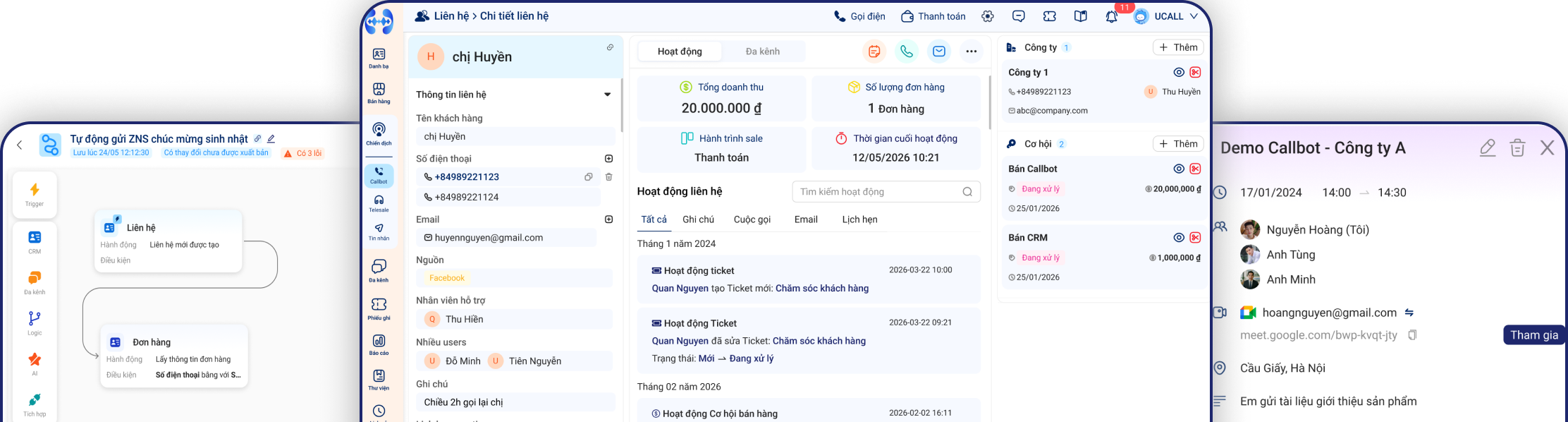Screen dimensions: 1568x422
Task: Select the Cuộc gọi activity tab
Action: point(752,219)
